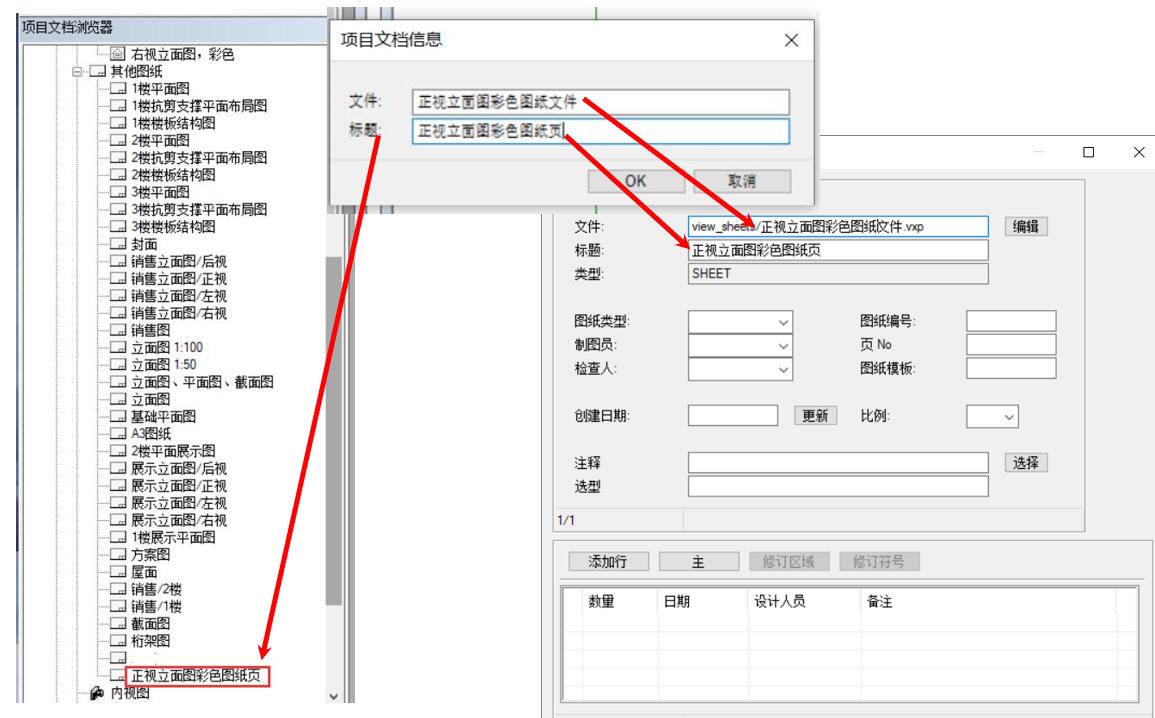Viewport: 1155px width, 718px height.
Task: Click the 图纸编号 input field
Action: [x=1011, y=321]
